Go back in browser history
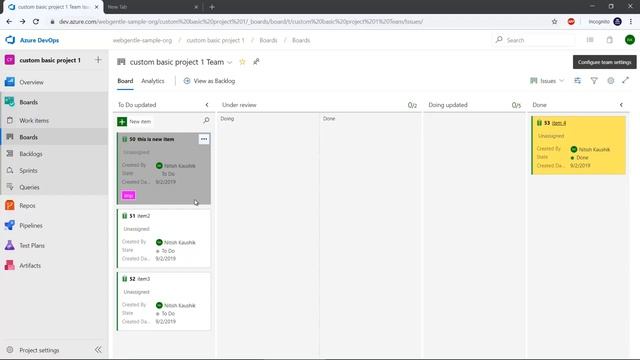This screenshot has height=360, width=640. pyautogui.click(x=9, y=22)
